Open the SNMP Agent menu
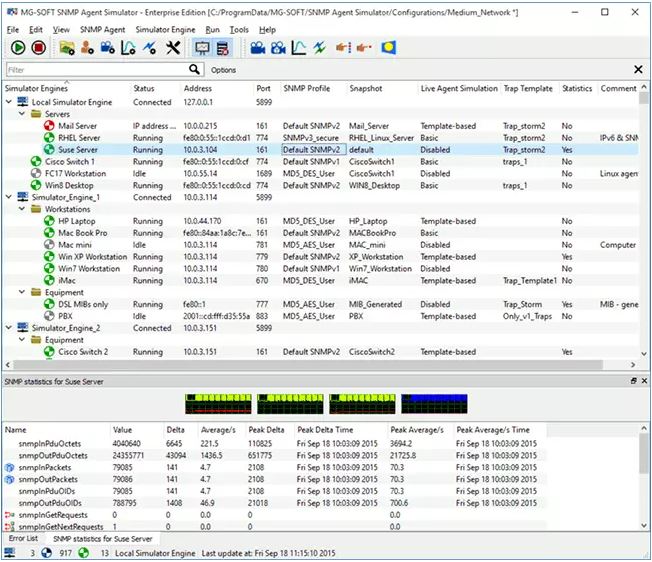Viewport: 652px width, 562px height. 102,30
